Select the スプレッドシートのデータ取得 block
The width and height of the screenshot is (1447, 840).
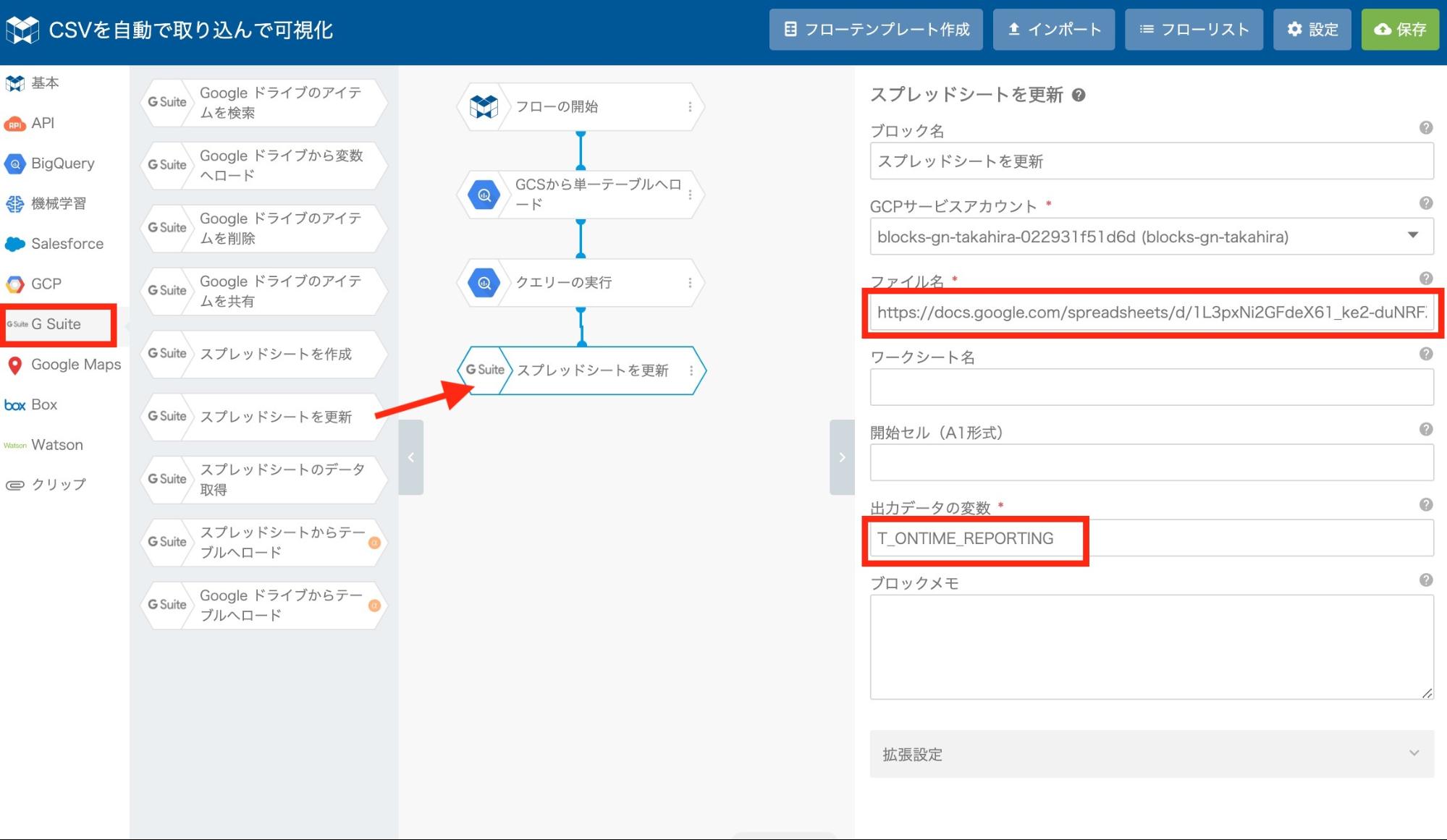click(263, 480)
